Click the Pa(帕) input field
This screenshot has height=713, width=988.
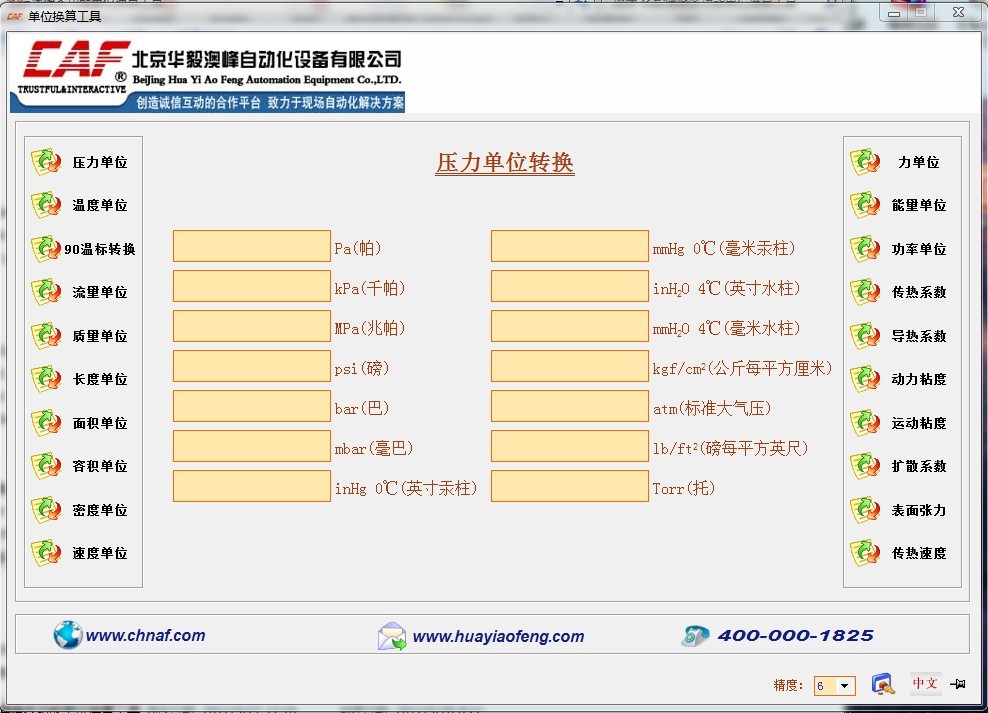[x=251, y=246]
